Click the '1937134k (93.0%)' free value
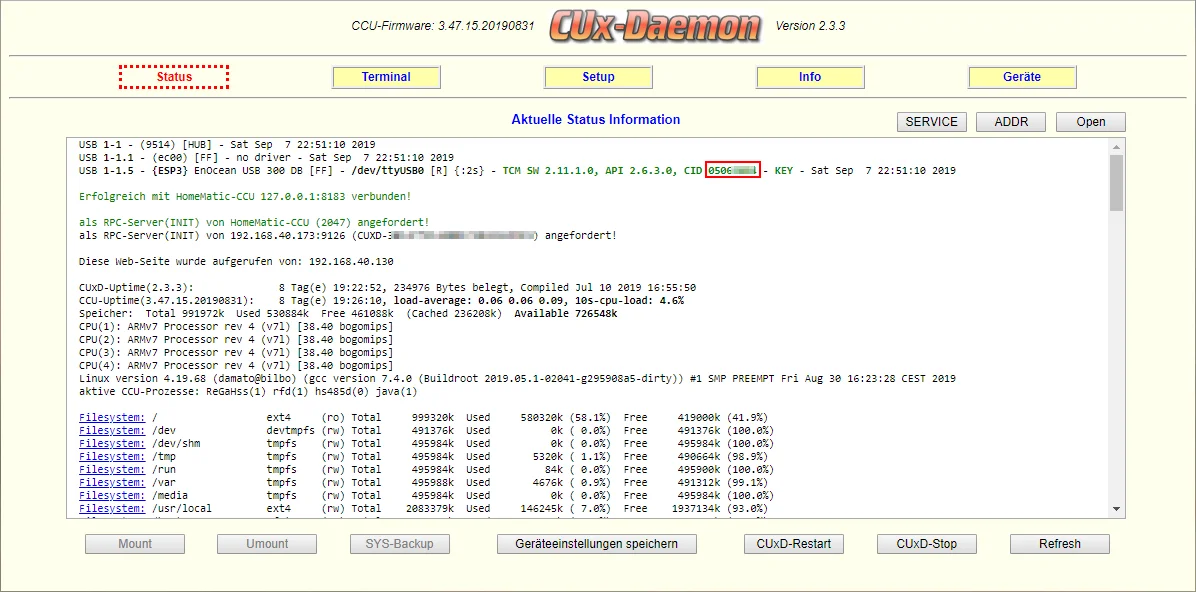The image size is (1196, 592). coord(721,508)
